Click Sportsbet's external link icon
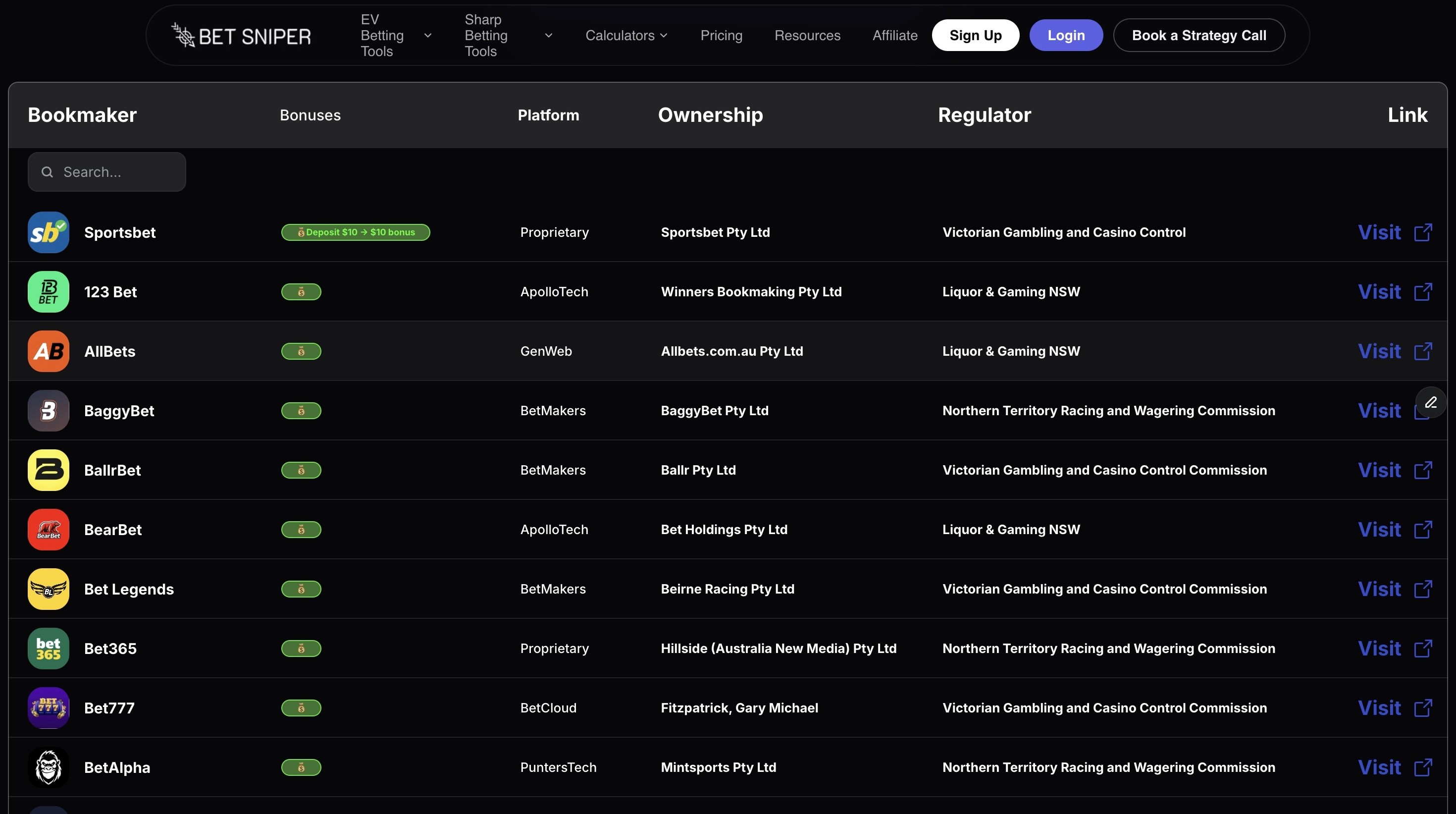The image size is (1456, 814). [1423, 232]
